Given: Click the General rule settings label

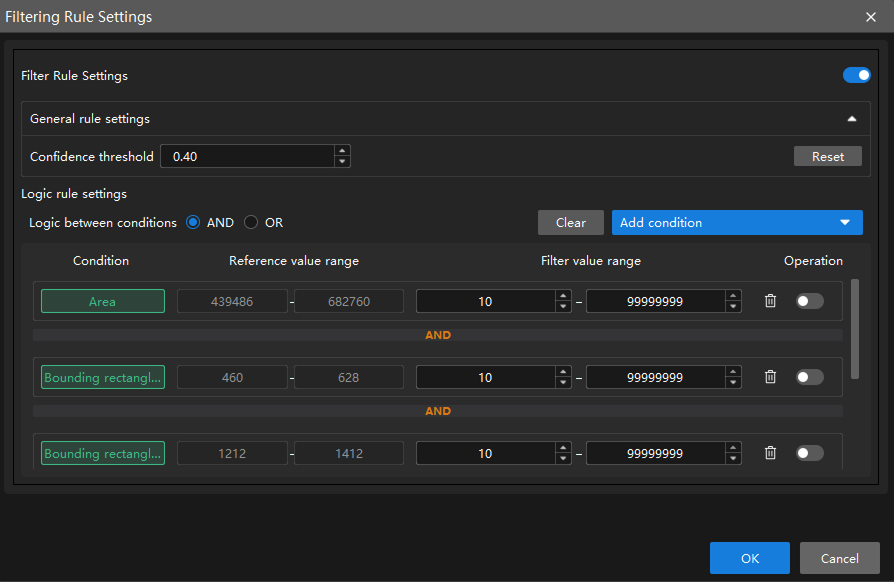Looking at the screenshot, I should coord(90,119).
